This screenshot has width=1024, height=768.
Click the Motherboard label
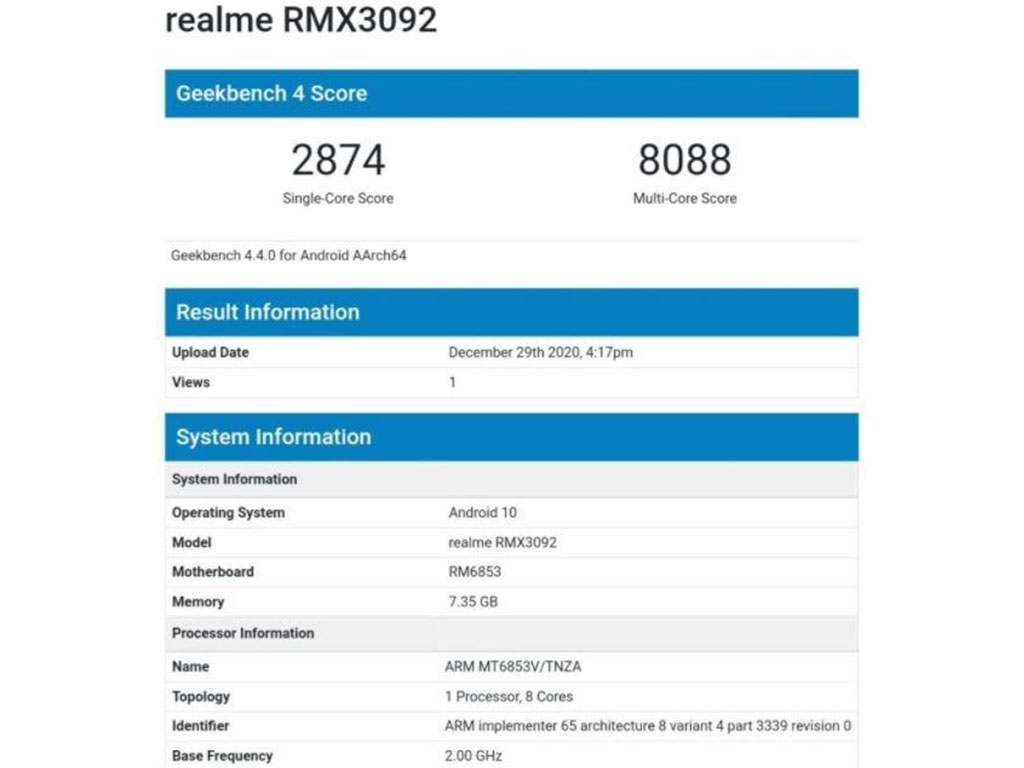click(213, 572)
